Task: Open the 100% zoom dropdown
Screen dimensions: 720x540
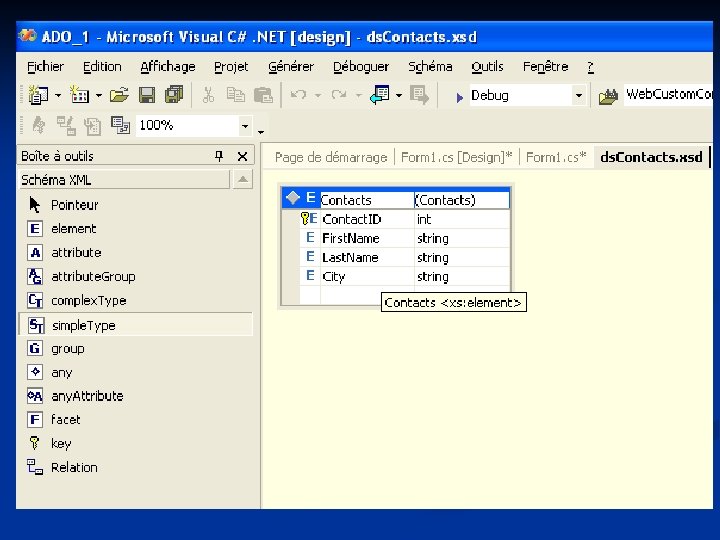Action: (245, 125)
